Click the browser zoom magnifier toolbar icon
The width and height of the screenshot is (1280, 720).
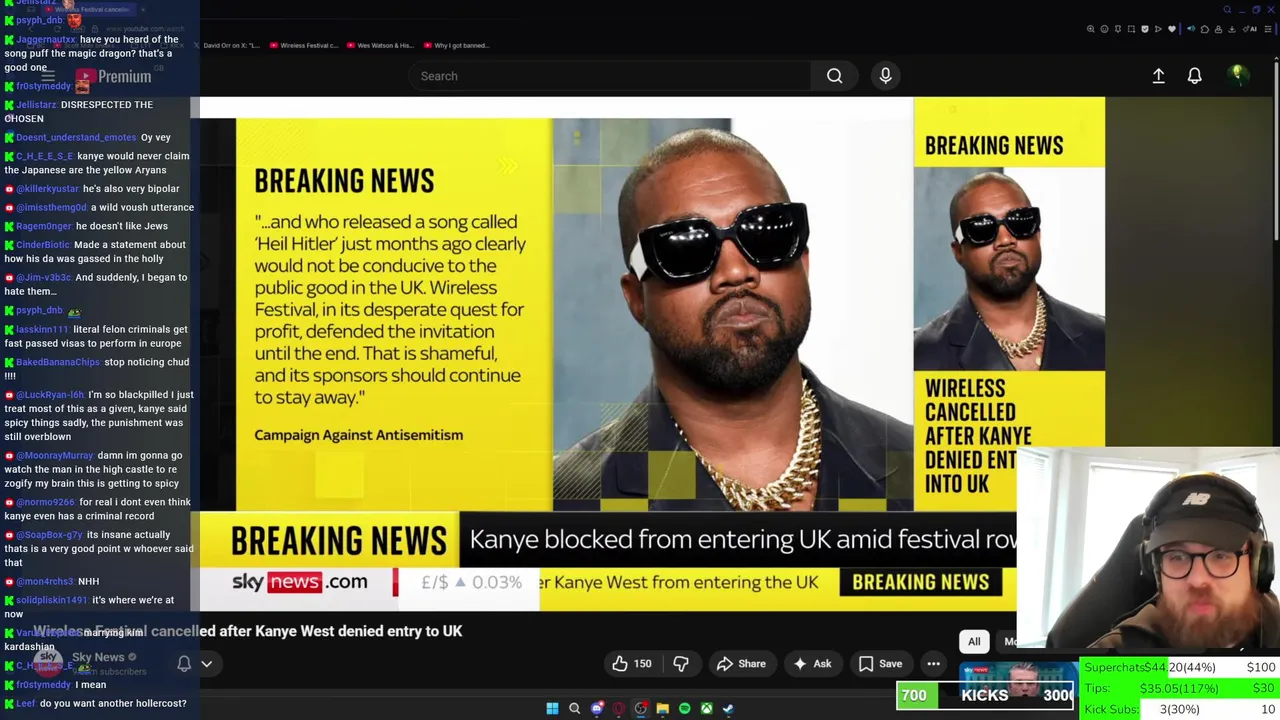1091,29
